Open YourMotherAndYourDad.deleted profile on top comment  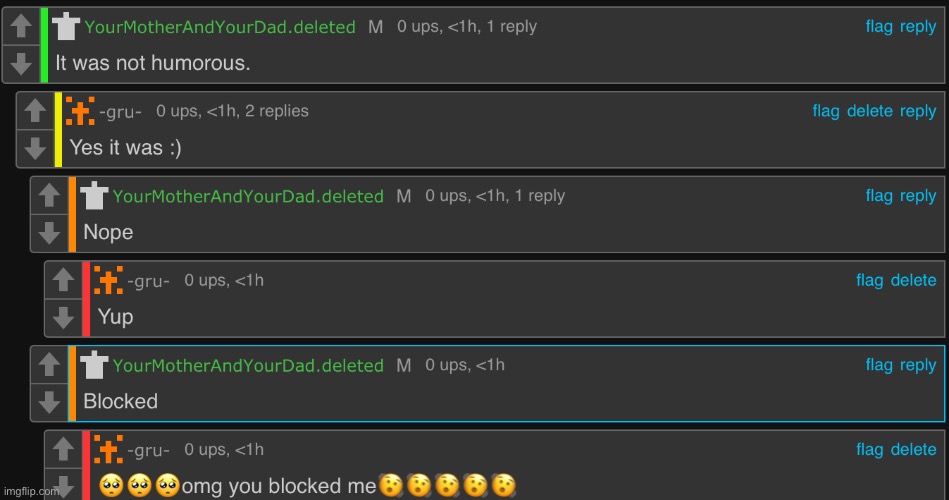220,27
